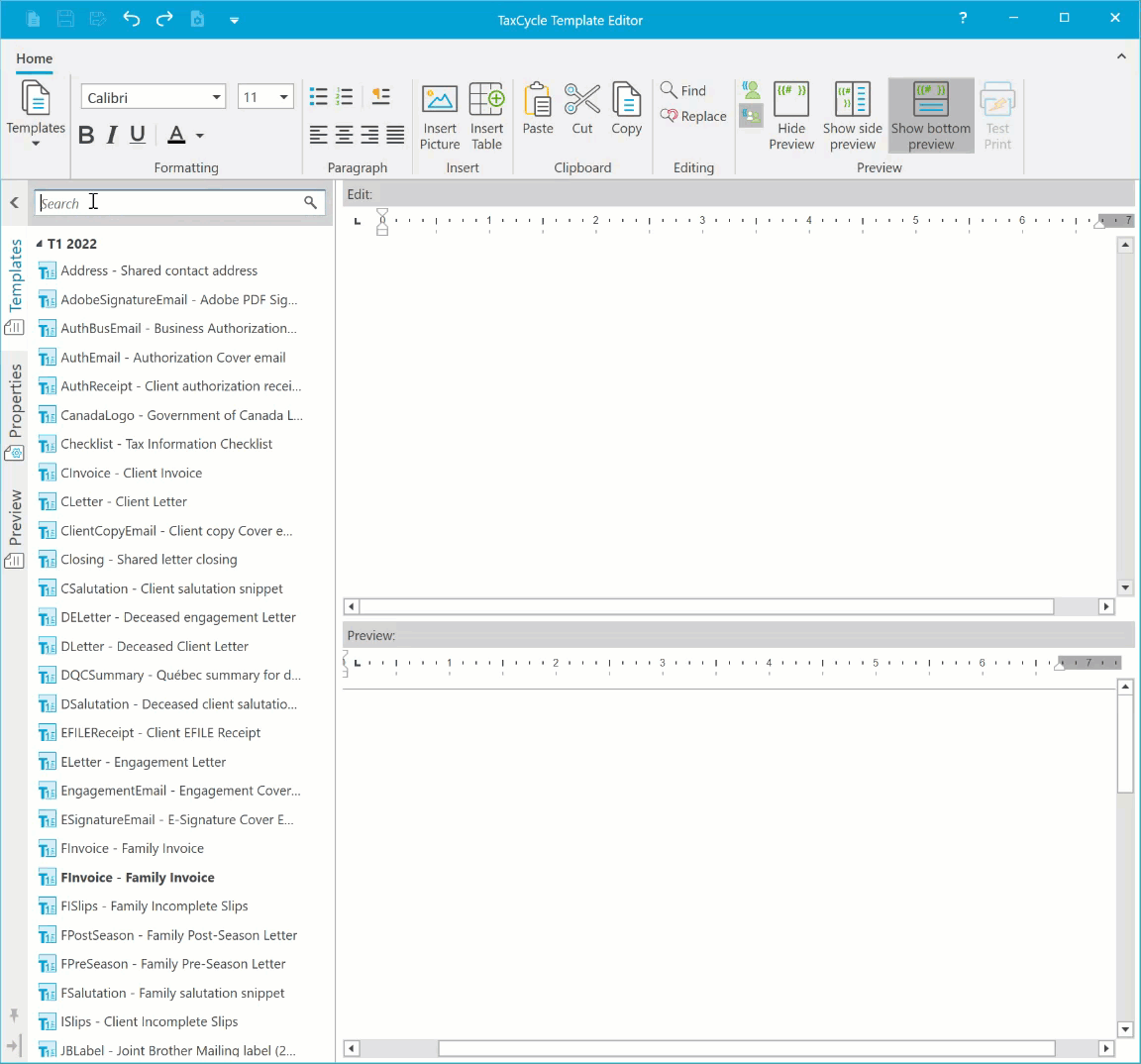Toggle Italic formatting
Image resolution: width=1141 pixels, height=1064 pixels.
click(111, 135)
